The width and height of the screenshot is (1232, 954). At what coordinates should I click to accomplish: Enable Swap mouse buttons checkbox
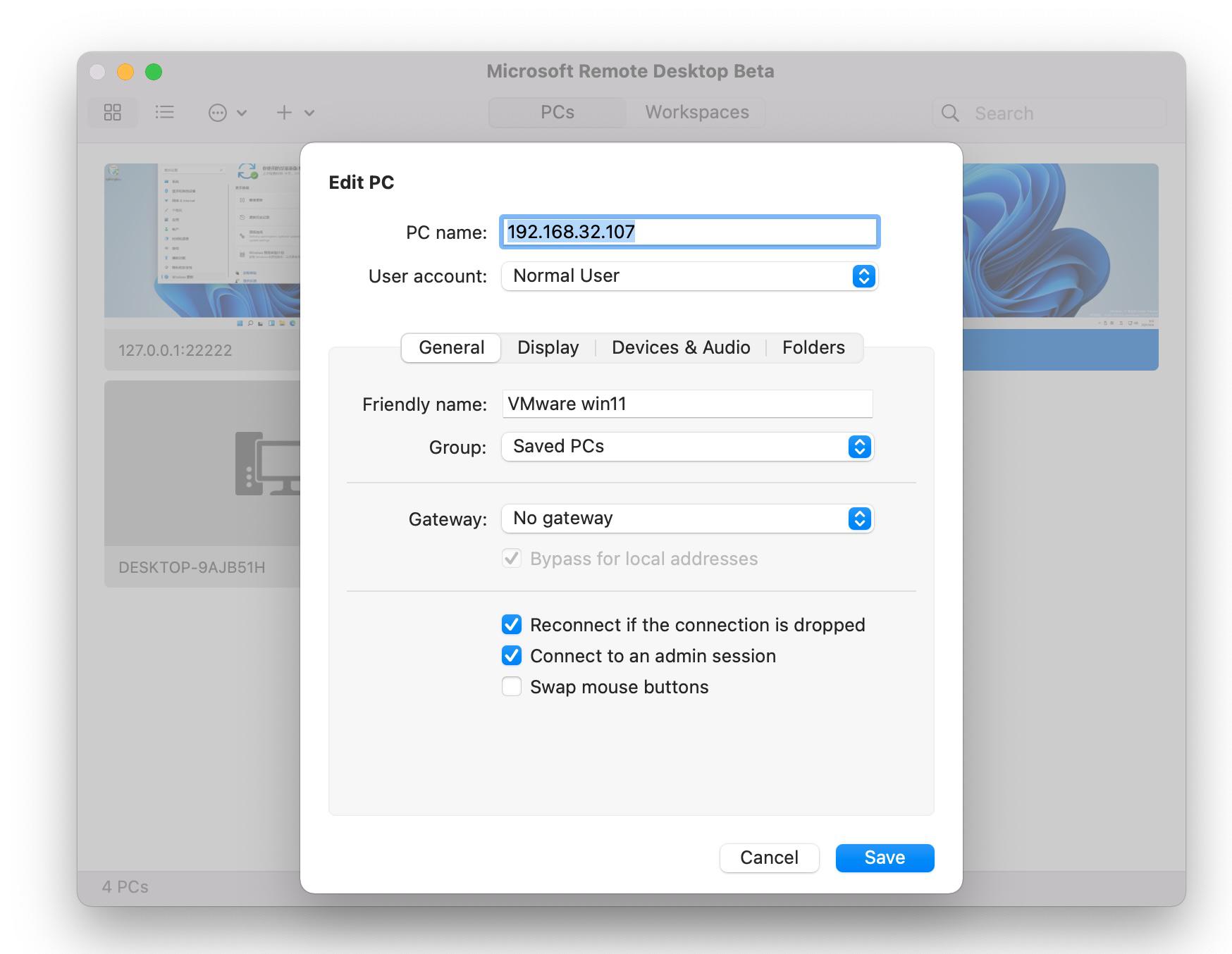point(512,687)
